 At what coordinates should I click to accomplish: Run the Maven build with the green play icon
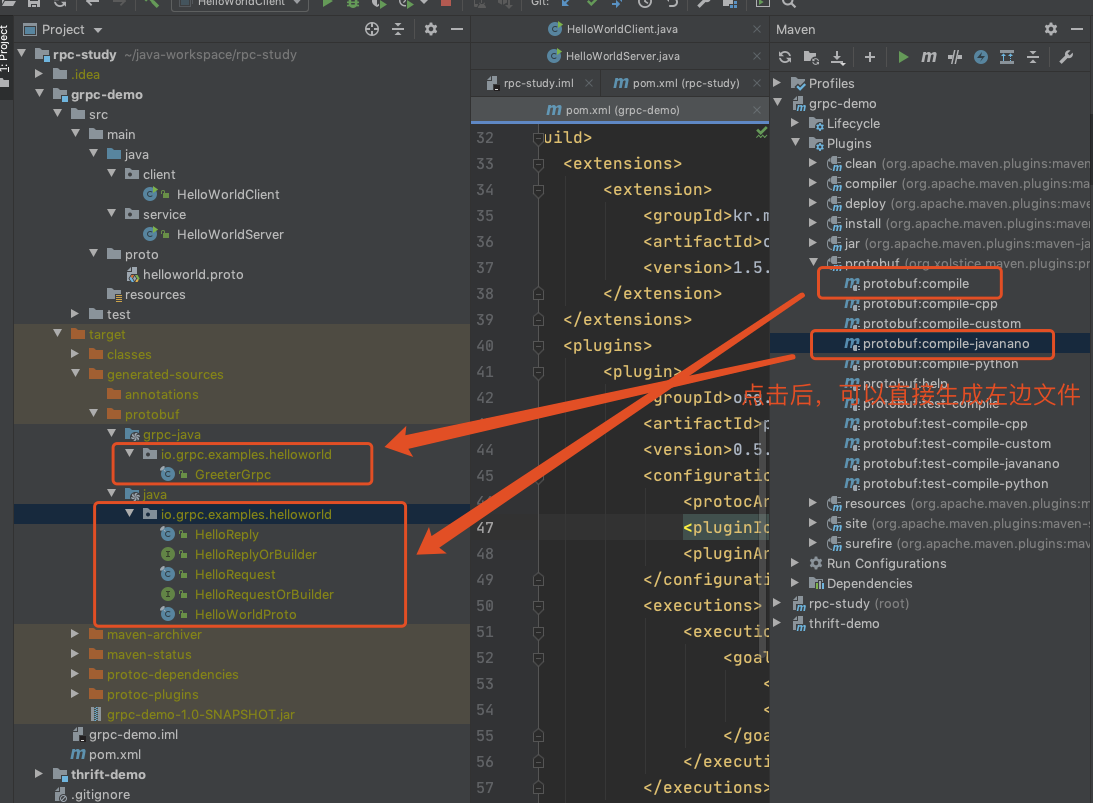(x=903, y=57)
